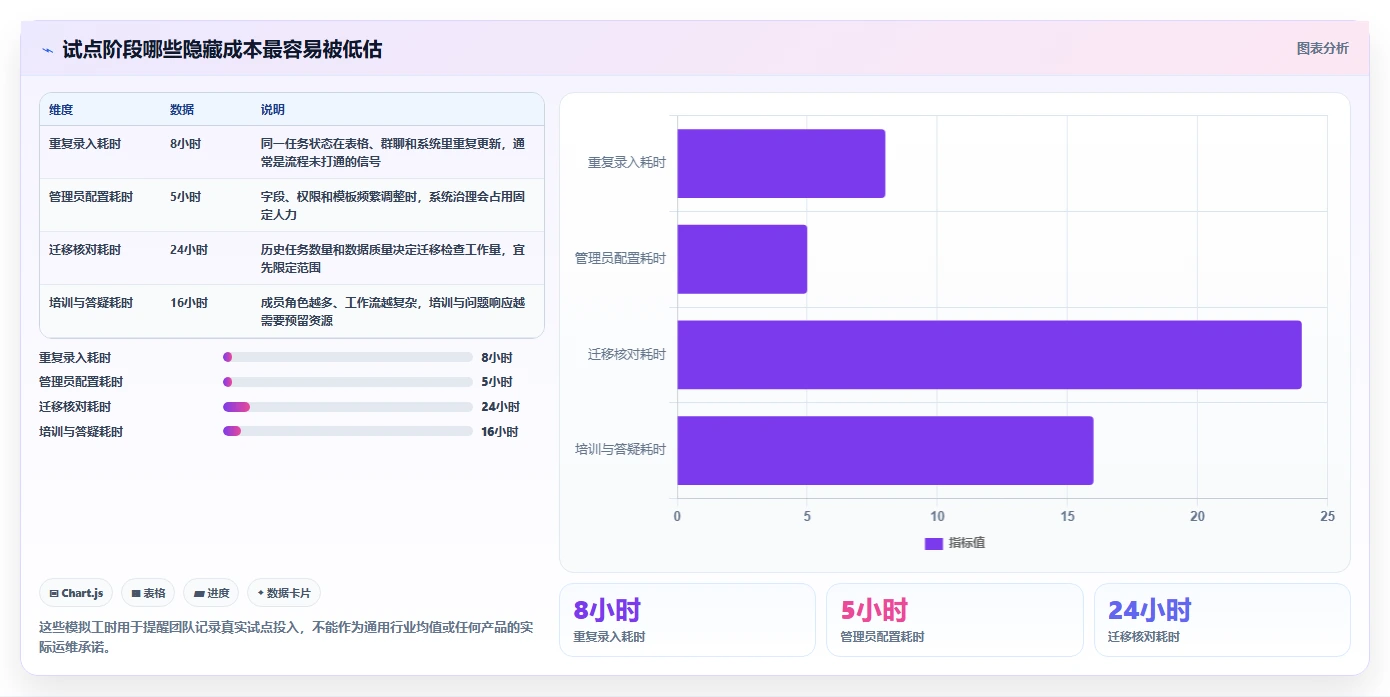Click the Chart.js chip
This screenshot has height=697, width=1390.
point(77,593)
